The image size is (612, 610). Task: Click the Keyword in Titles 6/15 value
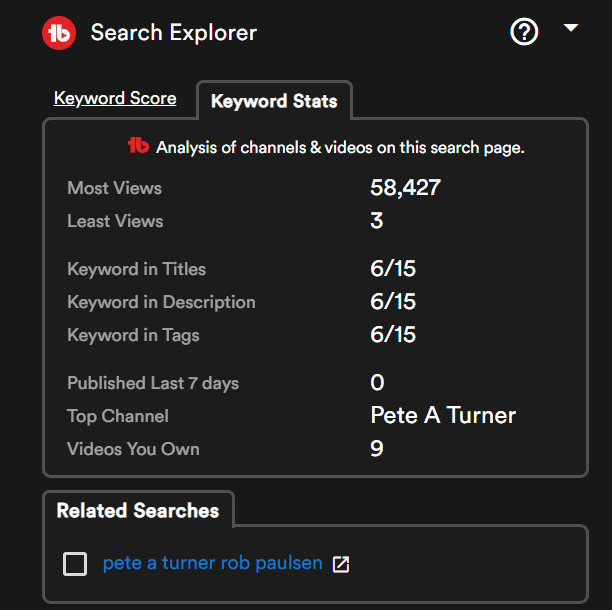click(x=393, y=269)
